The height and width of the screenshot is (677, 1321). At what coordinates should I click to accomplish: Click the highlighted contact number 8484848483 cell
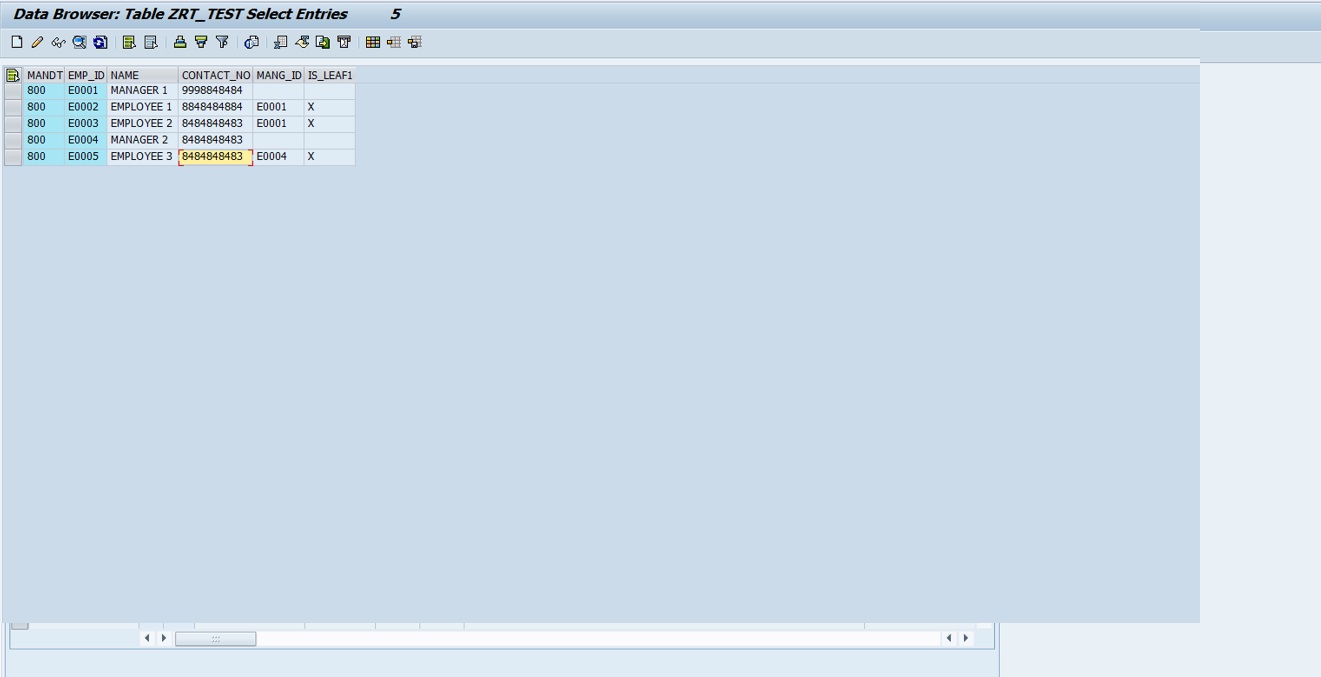coord(215,156)
